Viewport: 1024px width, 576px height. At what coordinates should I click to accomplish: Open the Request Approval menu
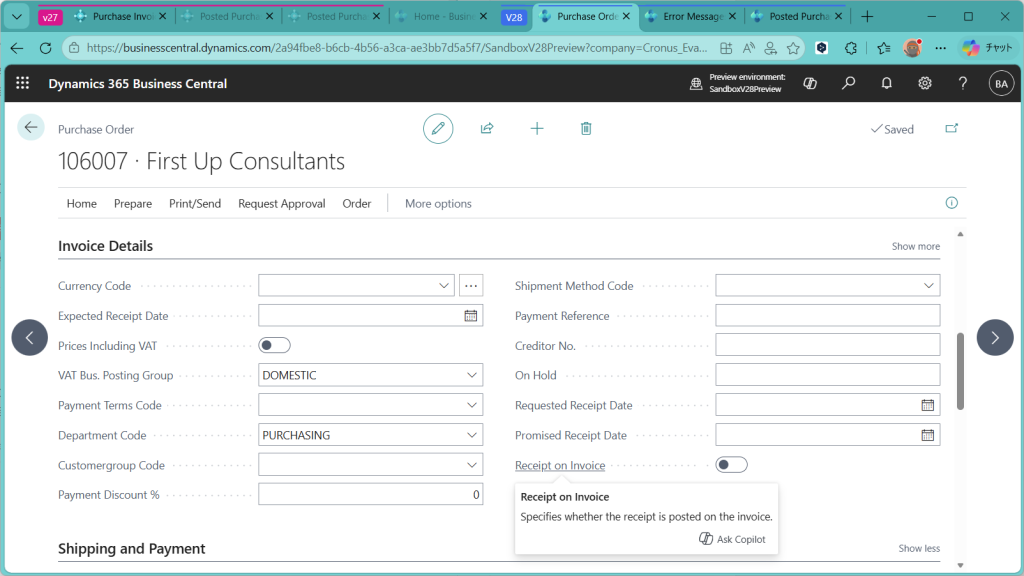point(281,204)
